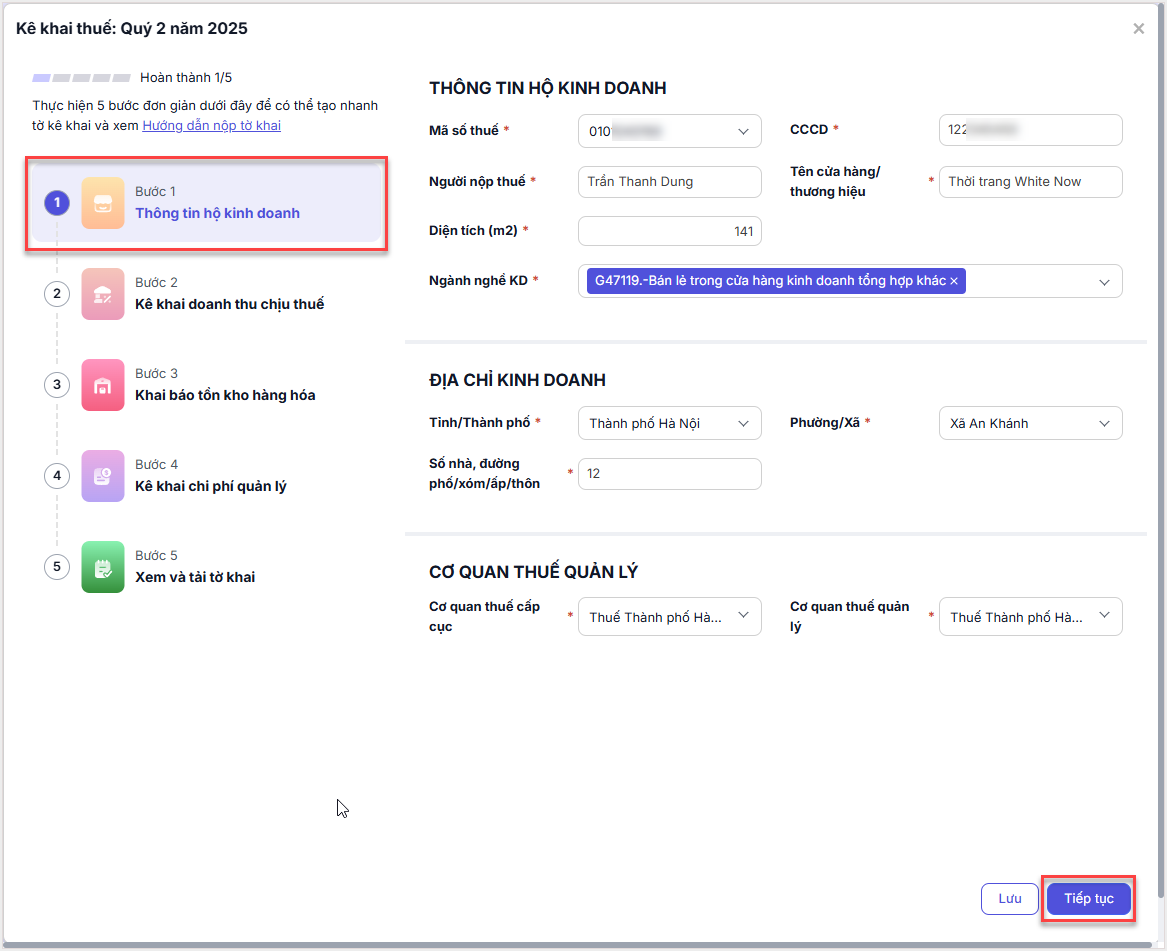Expand the Phường/Xã dropdown

[1104, 424]
